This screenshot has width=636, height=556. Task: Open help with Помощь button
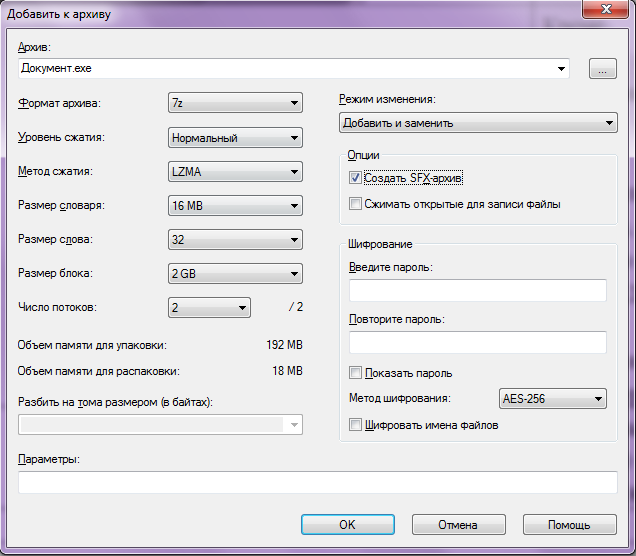[x=569, y=525]
